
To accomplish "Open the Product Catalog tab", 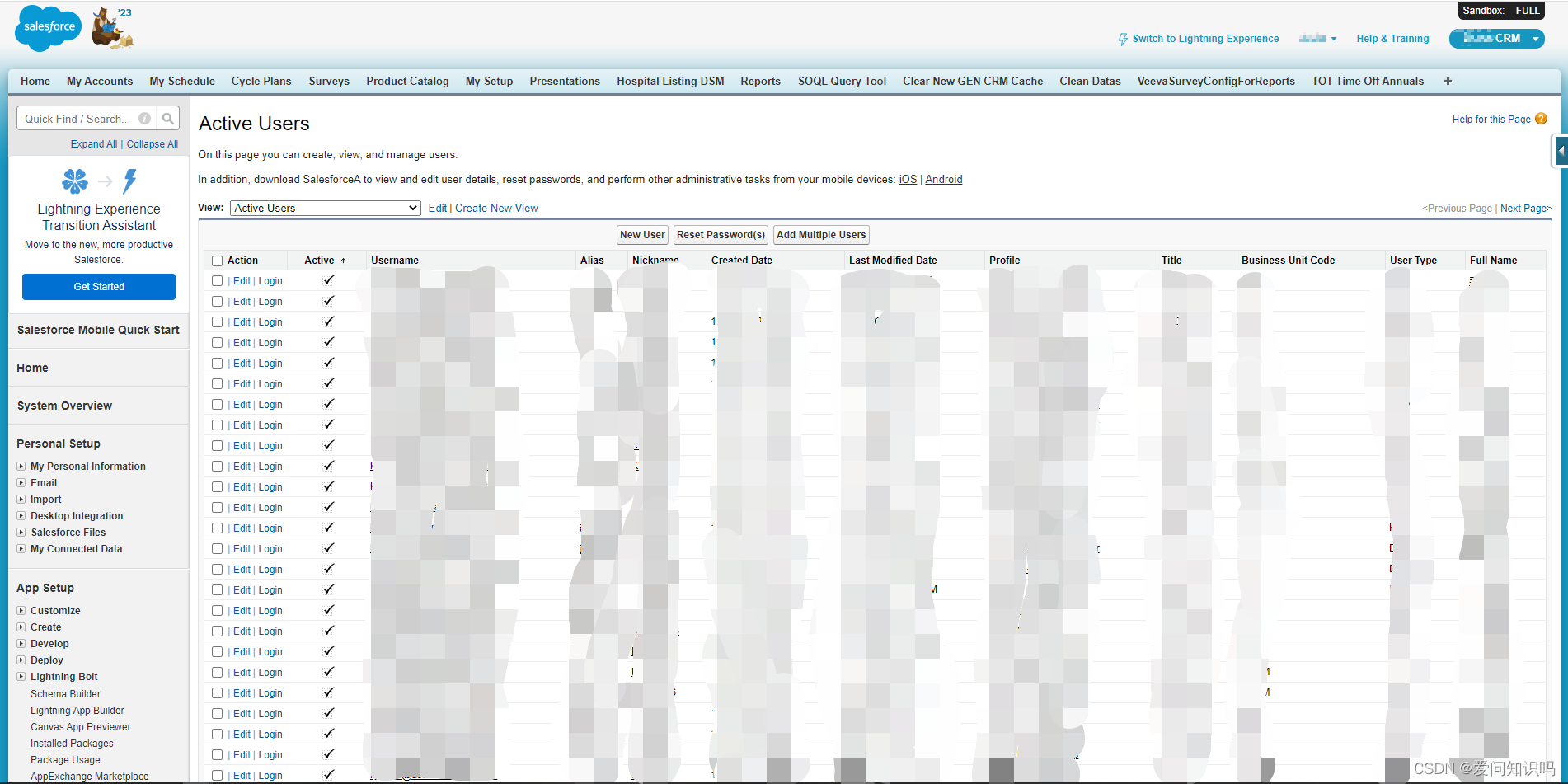I will point(407,81).
